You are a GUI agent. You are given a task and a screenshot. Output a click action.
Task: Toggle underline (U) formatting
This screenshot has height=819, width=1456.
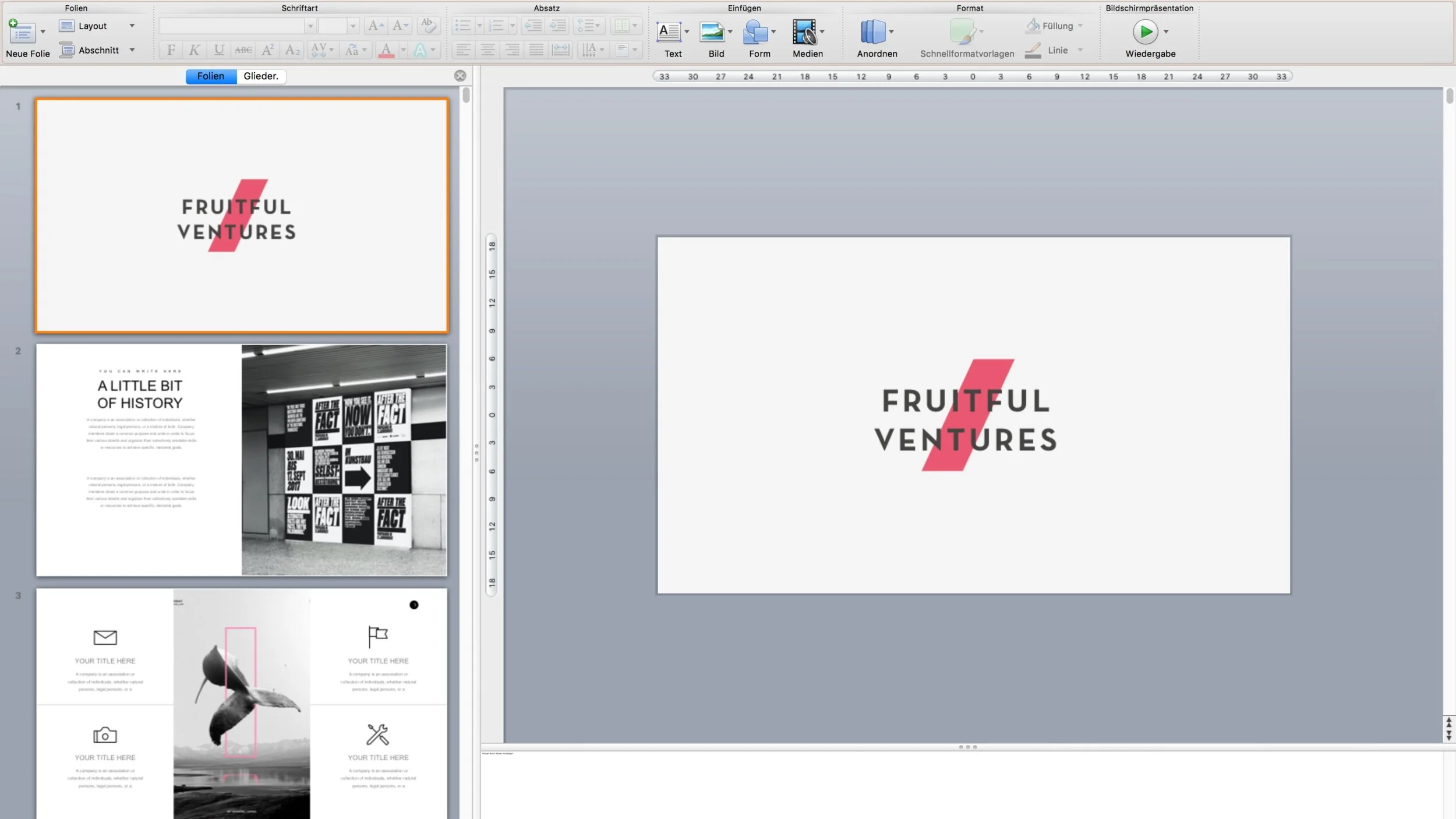(x=219, y=50)
